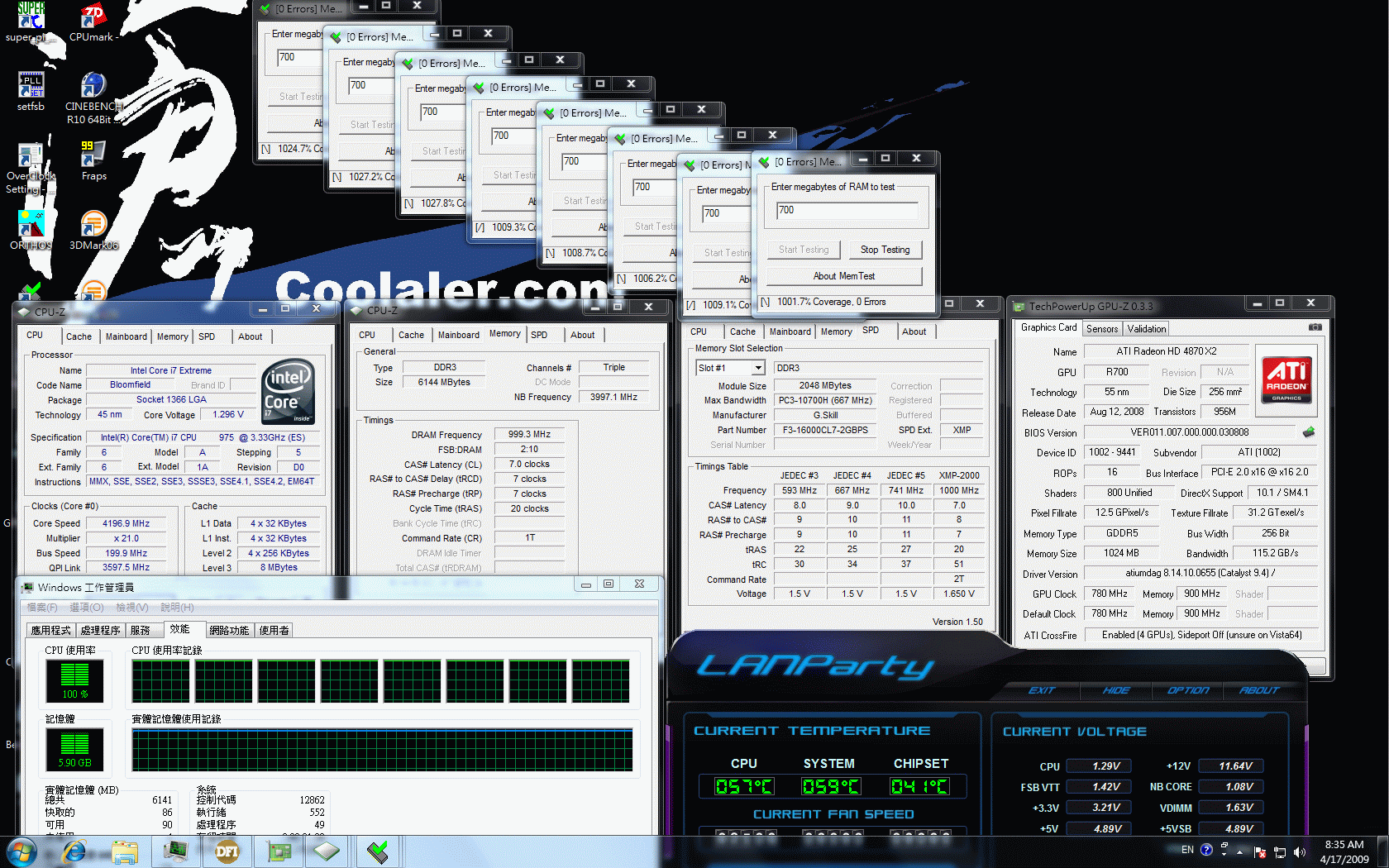Viewport: 1389px width, 868px height.
Task: Launch the 3DMark06 desktop icon
Action: click(x=93, y=230)
